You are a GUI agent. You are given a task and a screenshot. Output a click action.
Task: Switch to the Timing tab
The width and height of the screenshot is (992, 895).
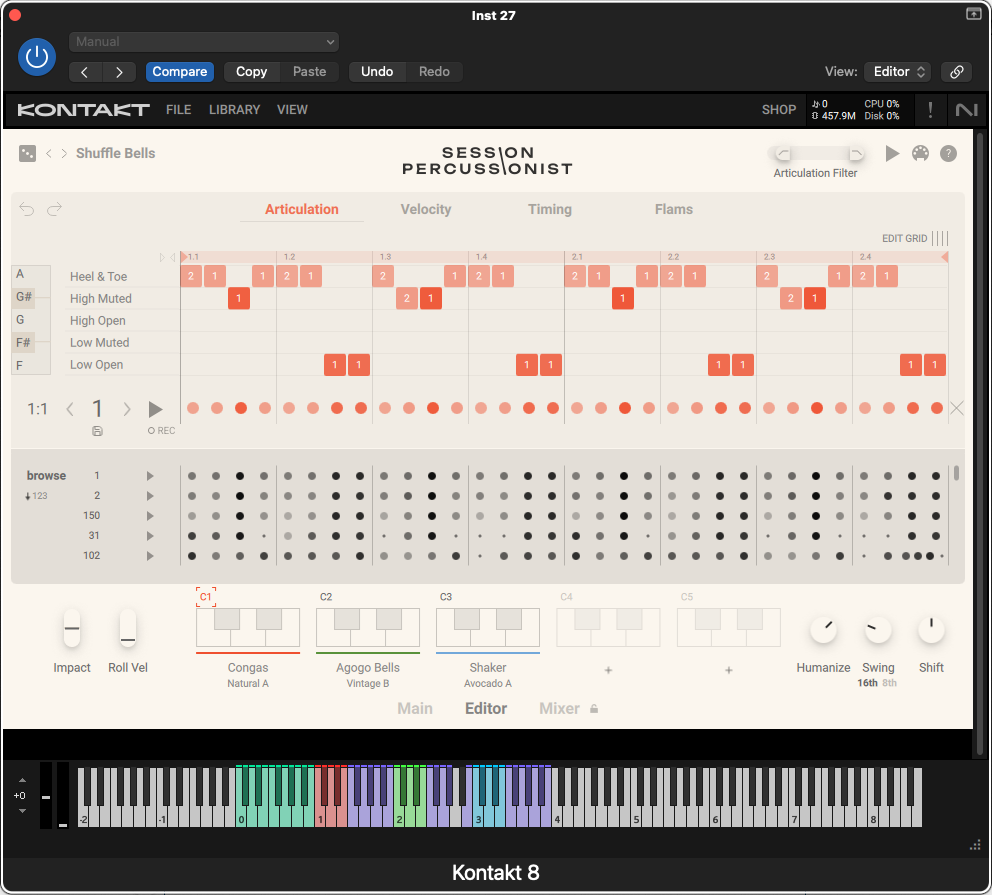550,209
